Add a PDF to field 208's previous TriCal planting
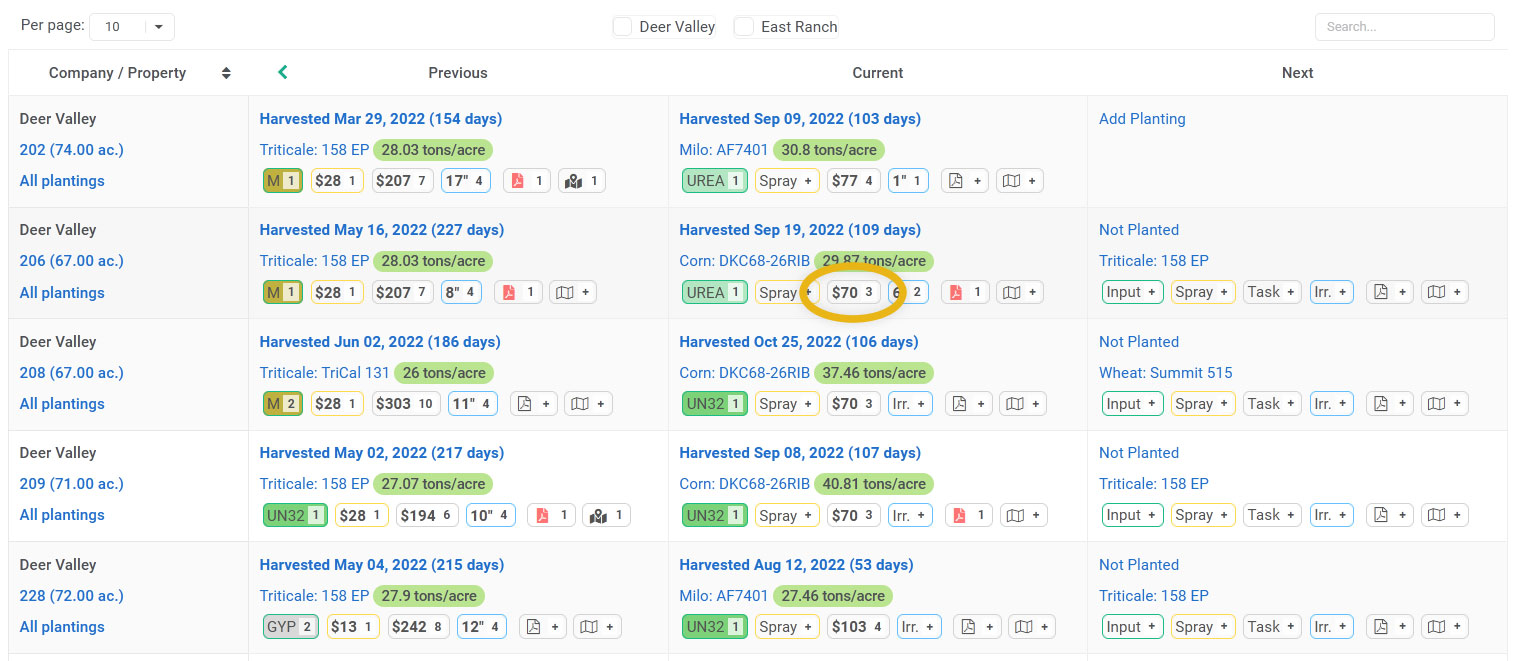This screenshot has width=1521, height=661. tap(534, 404)
